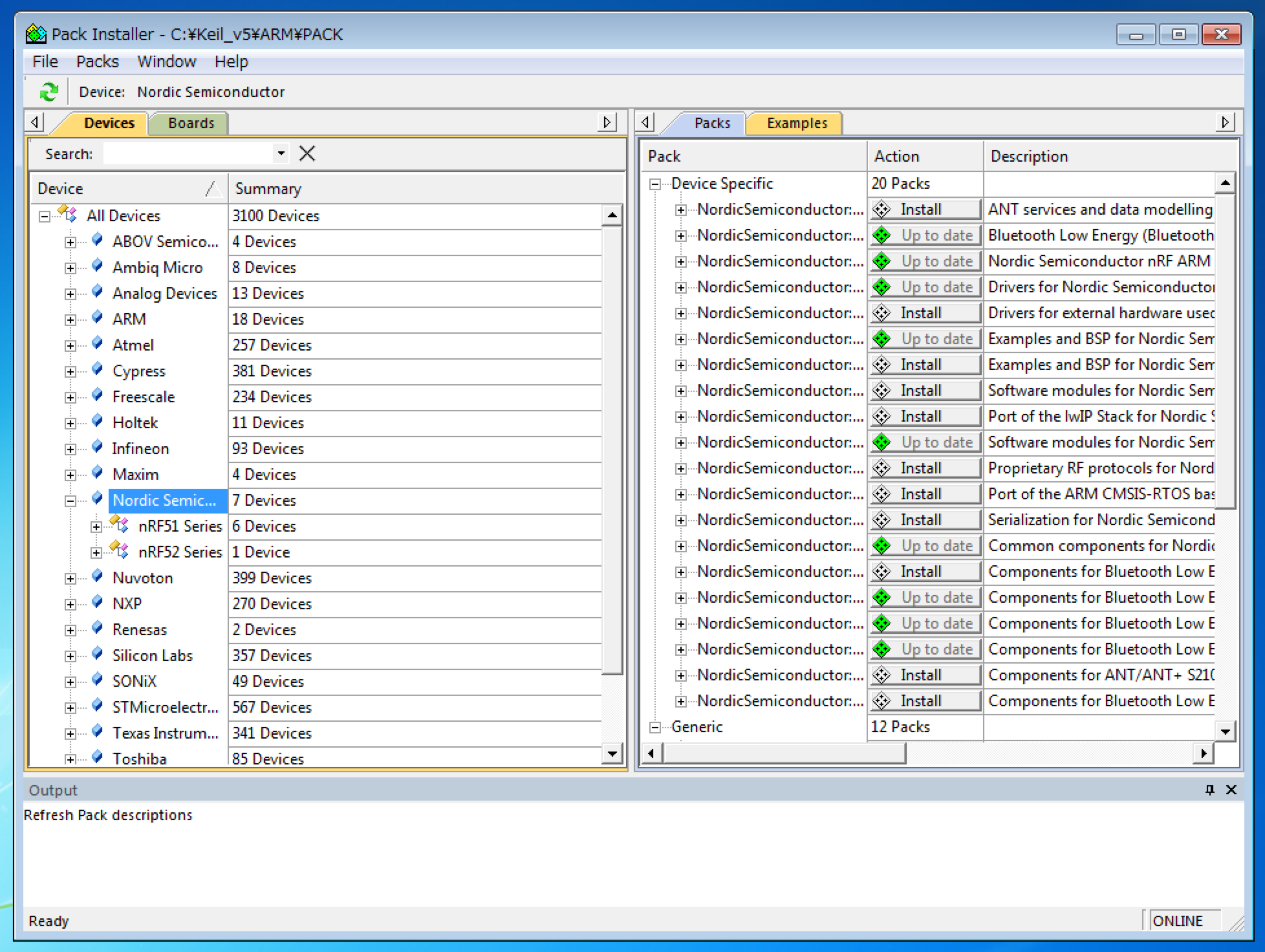Pin the Output panel

click(1209, 790)
